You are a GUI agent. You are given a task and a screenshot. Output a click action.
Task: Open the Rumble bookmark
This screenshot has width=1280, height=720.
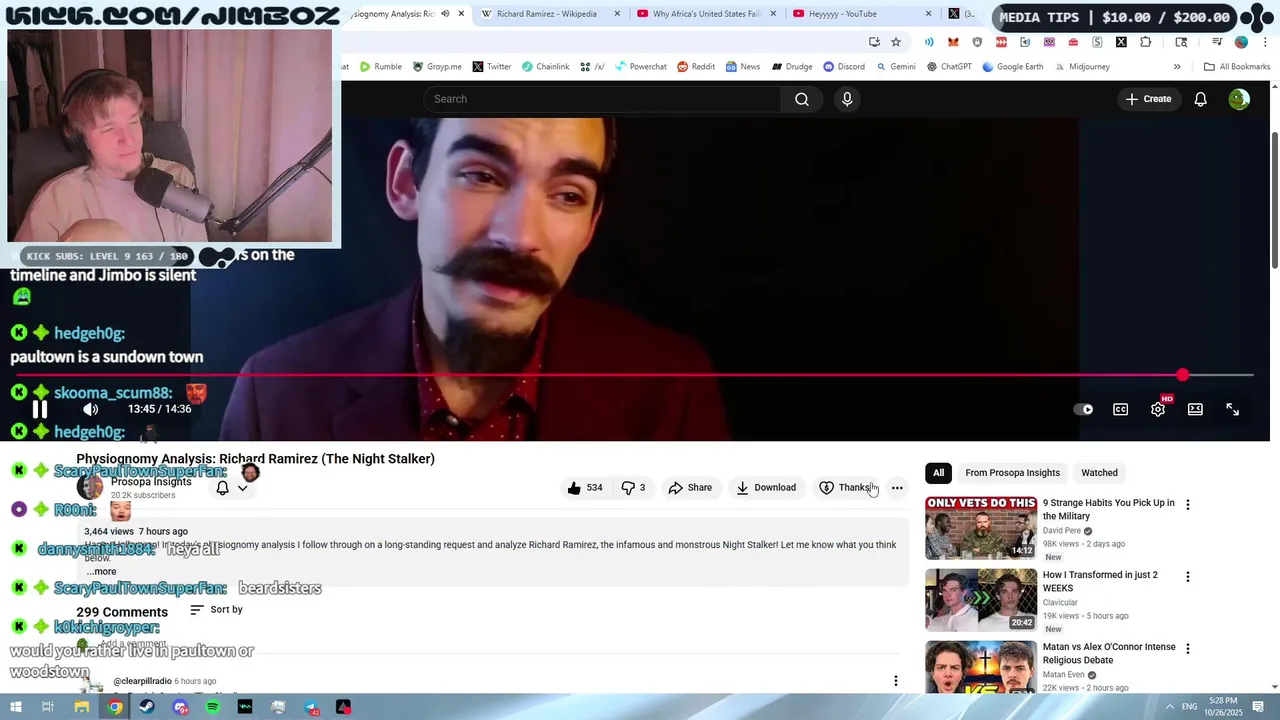coord(380,67)
